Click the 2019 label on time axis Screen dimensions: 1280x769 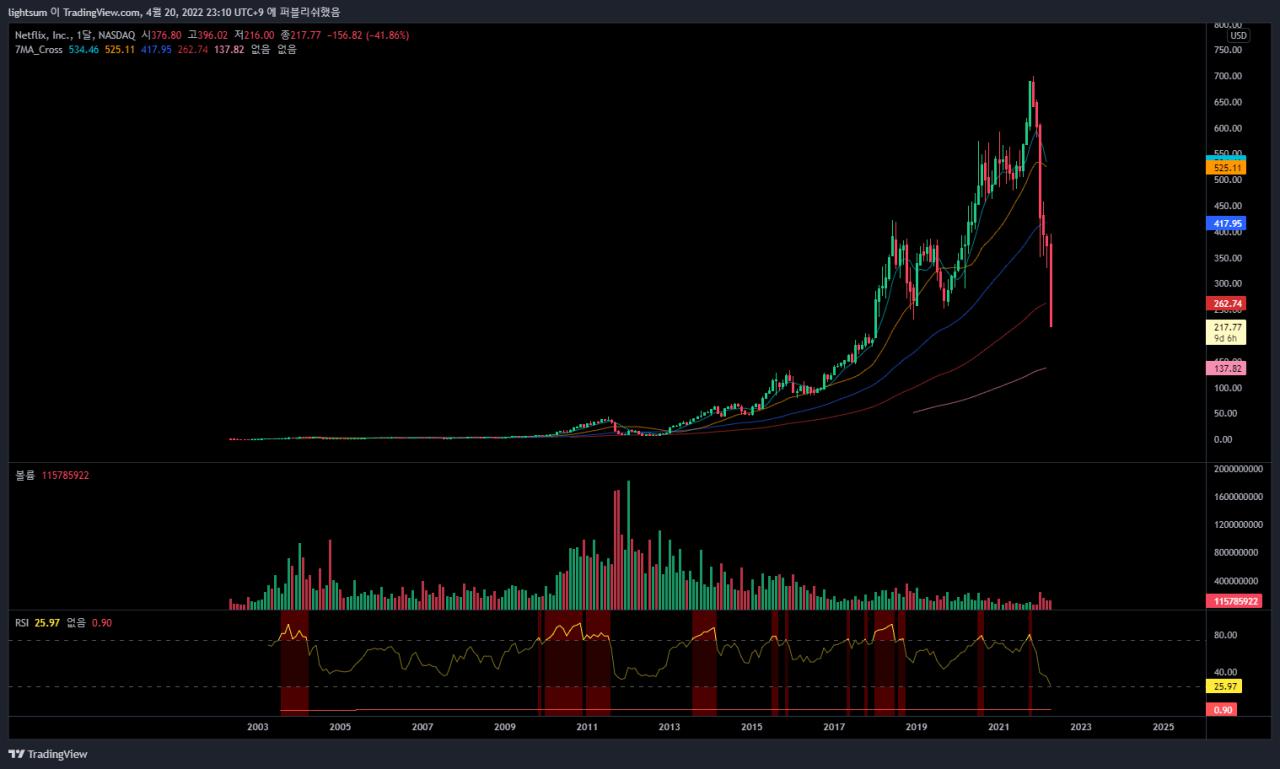(916, 727)
